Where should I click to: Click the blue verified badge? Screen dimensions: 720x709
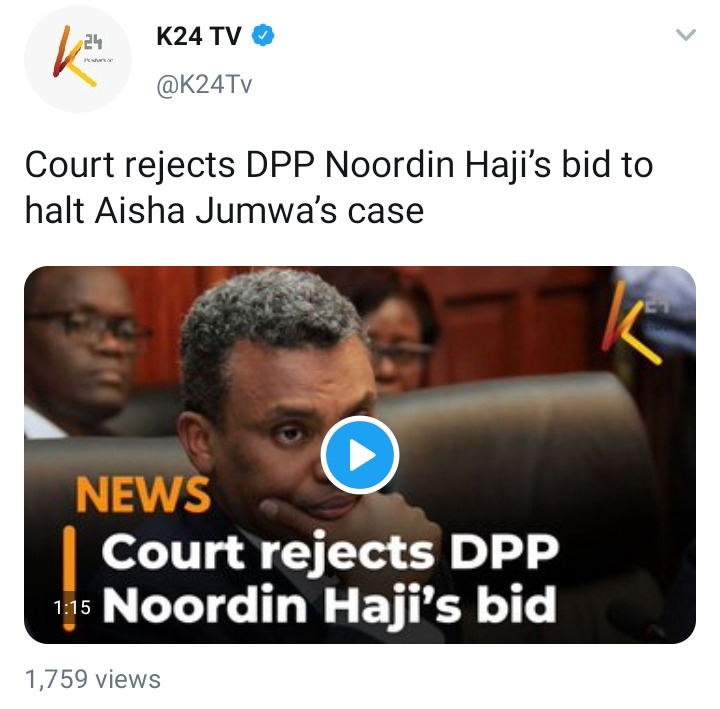point(263,35)
